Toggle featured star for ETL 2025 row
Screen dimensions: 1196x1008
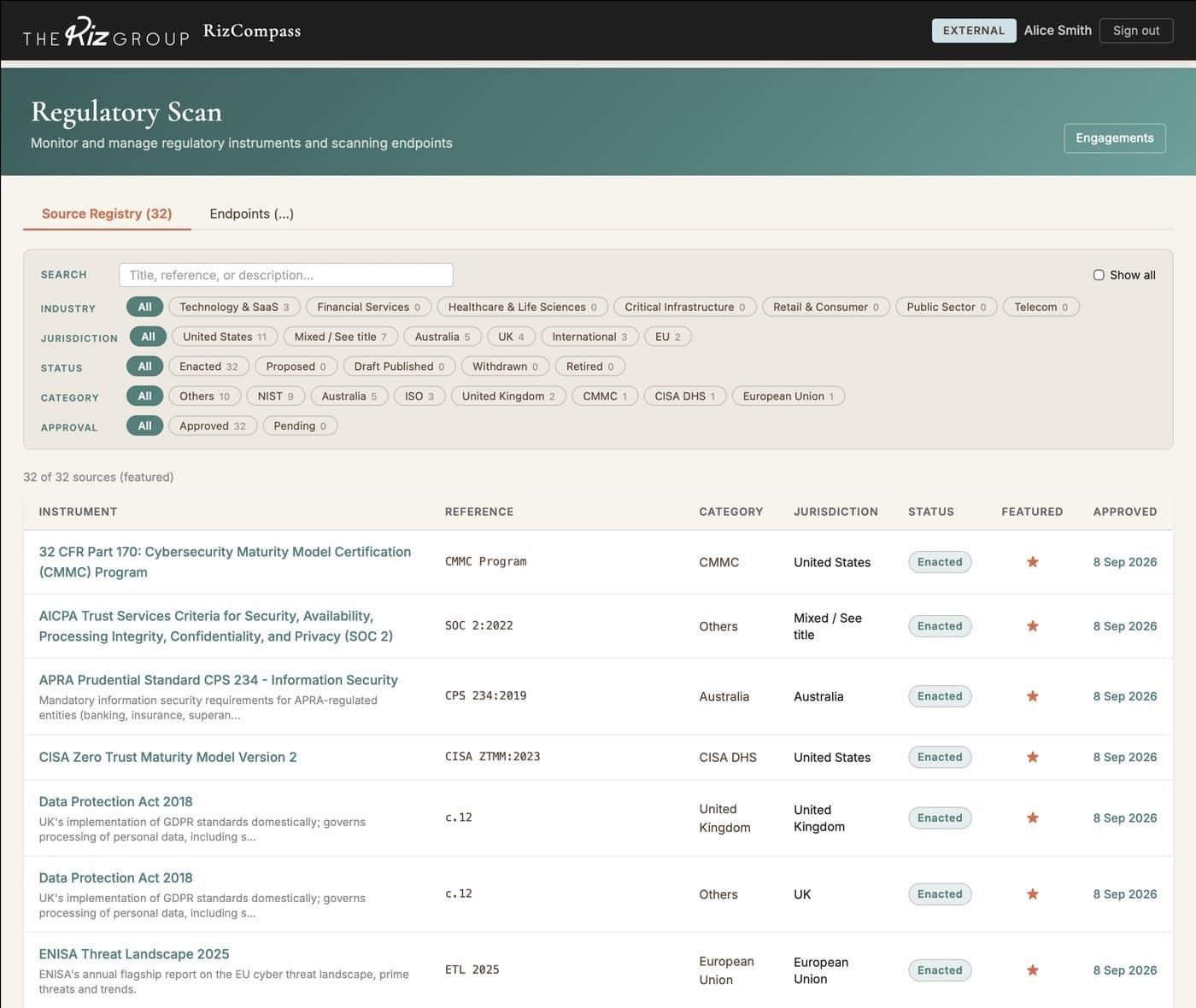pos(1032,970)
